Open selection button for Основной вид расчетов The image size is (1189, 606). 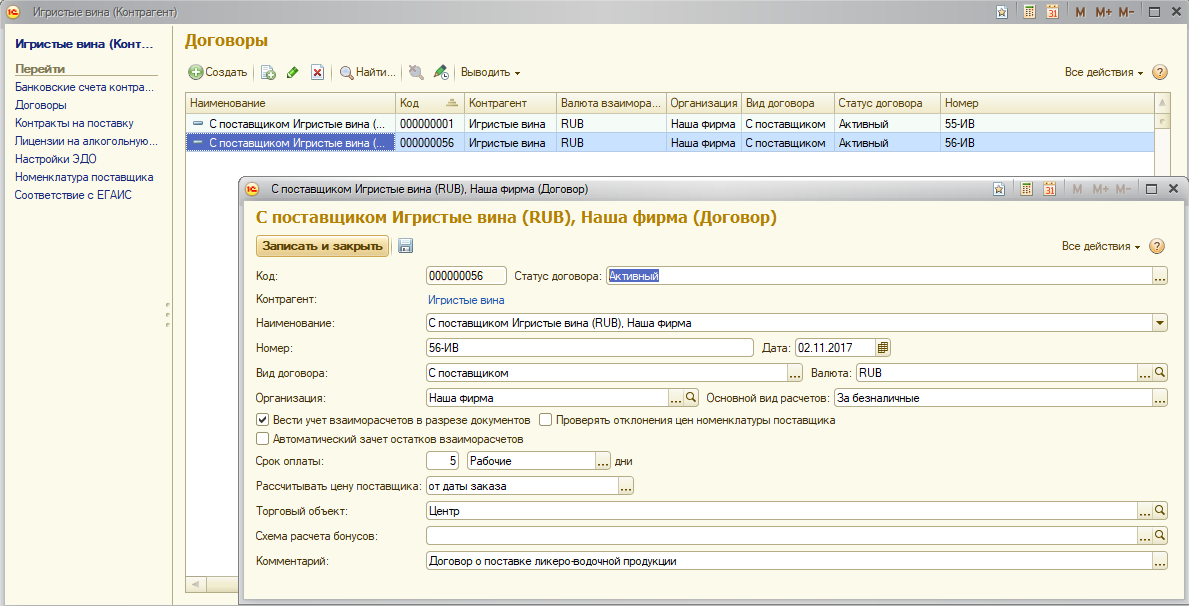pos(1159,397)
